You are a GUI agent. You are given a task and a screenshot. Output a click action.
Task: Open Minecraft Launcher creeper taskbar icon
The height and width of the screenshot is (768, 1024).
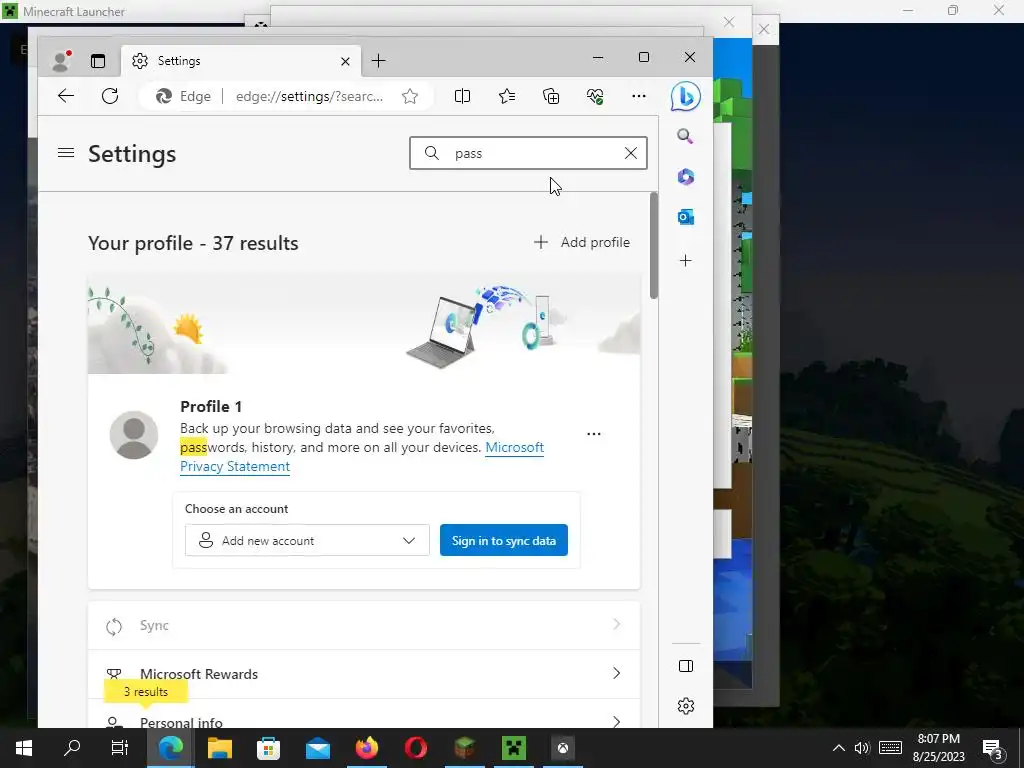pyautogui.click(x=514, y=748)
